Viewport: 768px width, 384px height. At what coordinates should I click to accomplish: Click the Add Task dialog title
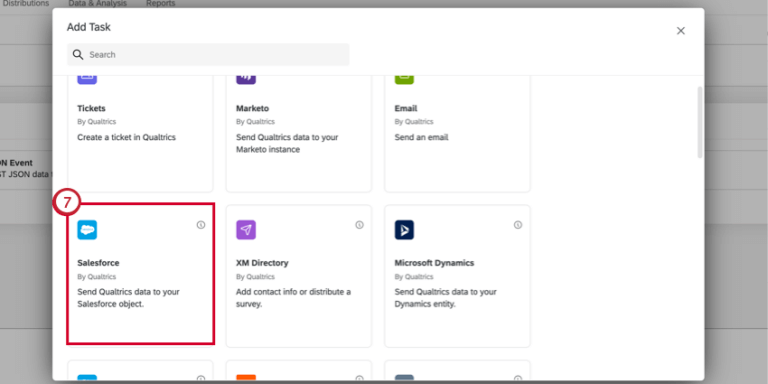pos(89,27)
